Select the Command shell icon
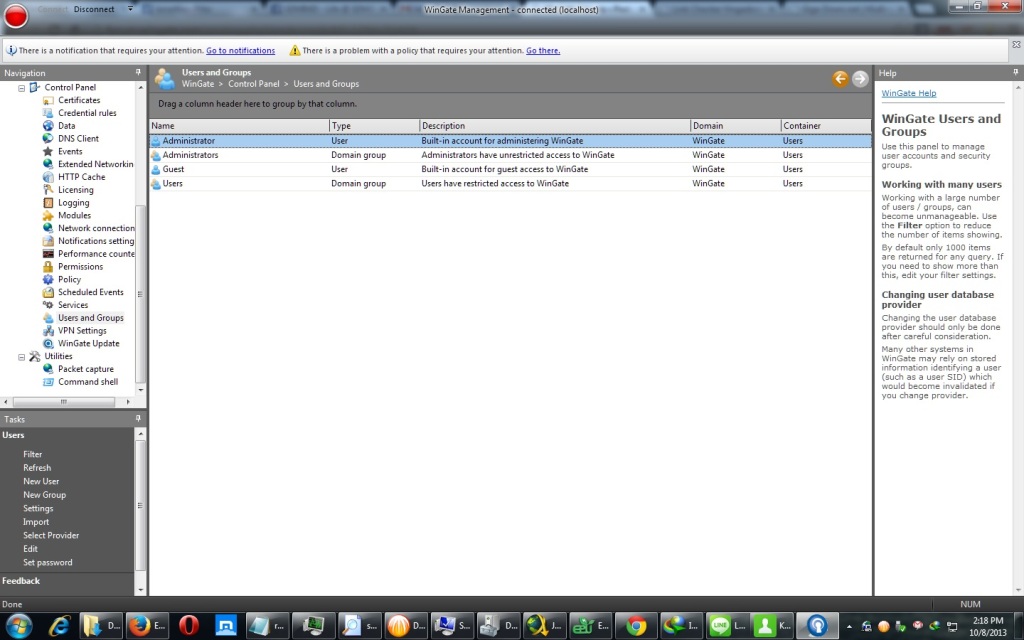This screenshot has width=1024, height=640. pos(48,382)
